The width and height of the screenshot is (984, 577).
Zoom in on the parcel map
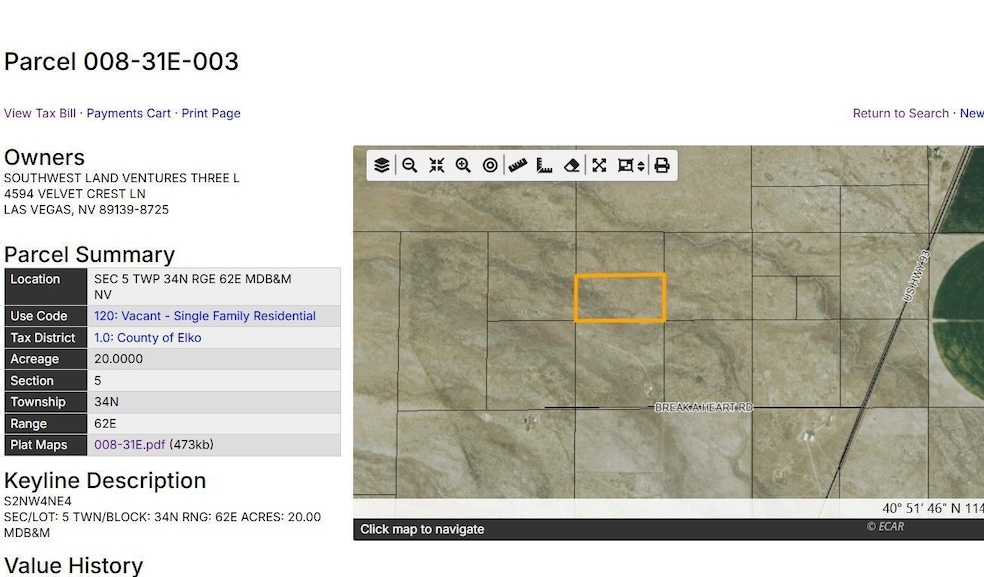click(463, 166)
